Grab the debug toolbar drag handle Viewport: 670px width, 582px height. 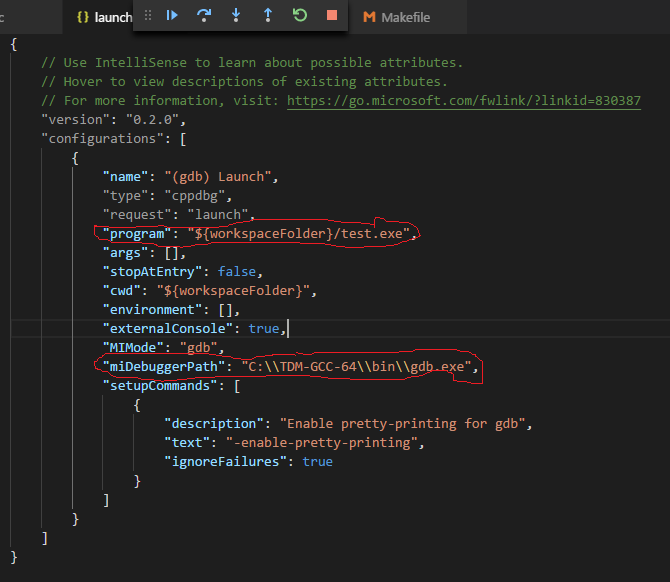coord(148,16)
